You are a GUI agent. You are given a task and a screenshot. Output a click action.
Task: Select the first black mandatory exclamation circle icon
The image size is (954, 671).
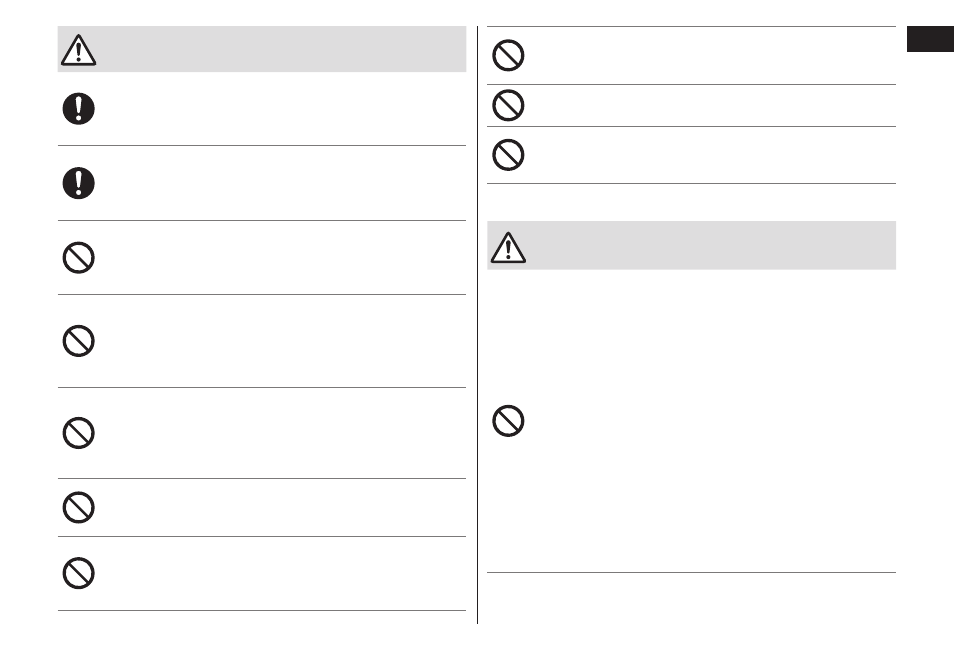[x=78, y=109]
